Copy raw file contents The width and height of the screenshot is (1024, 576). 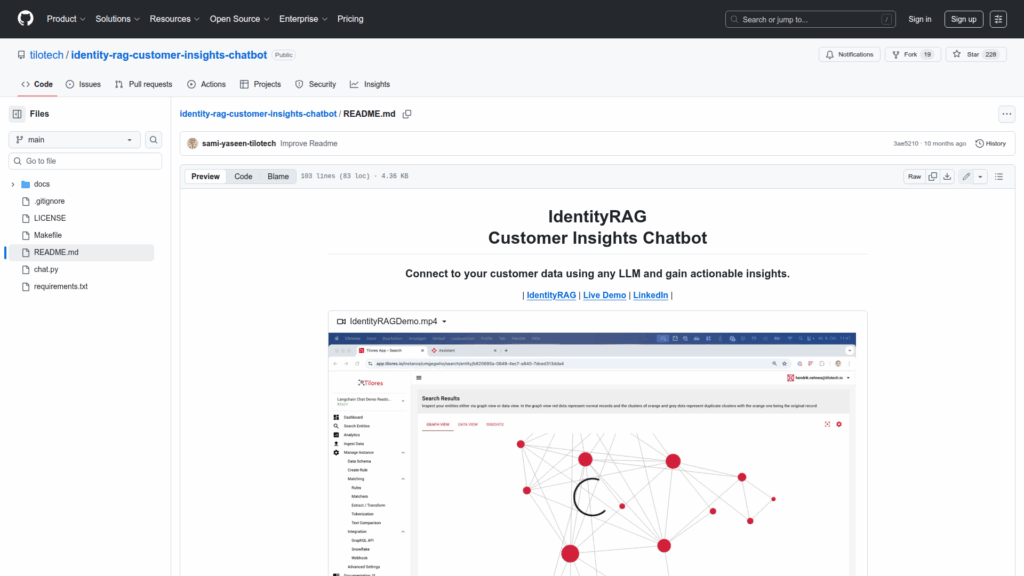click(933, 176)
